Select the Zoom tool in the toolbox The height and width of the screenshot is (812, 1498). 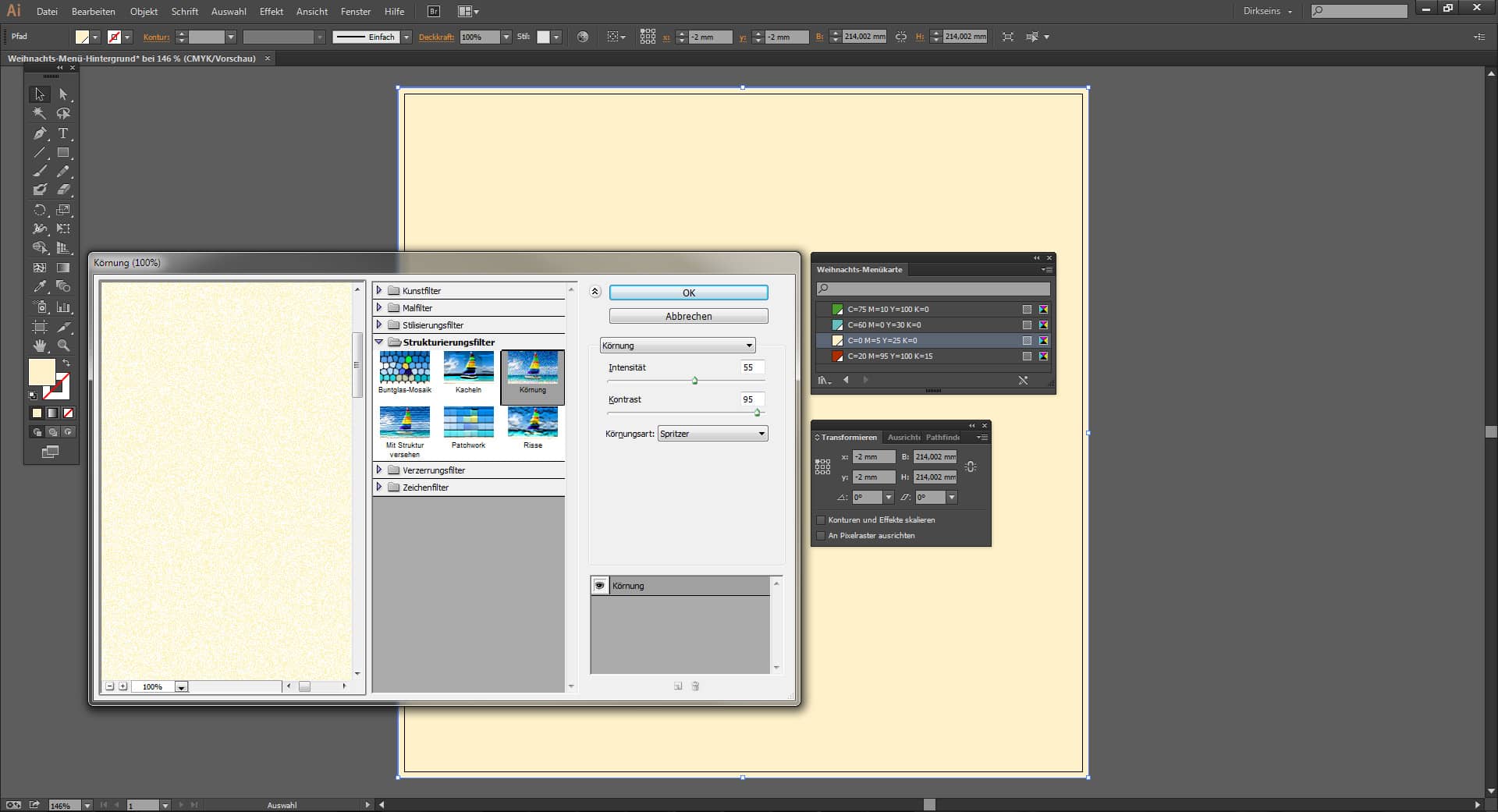click(63, 346)
